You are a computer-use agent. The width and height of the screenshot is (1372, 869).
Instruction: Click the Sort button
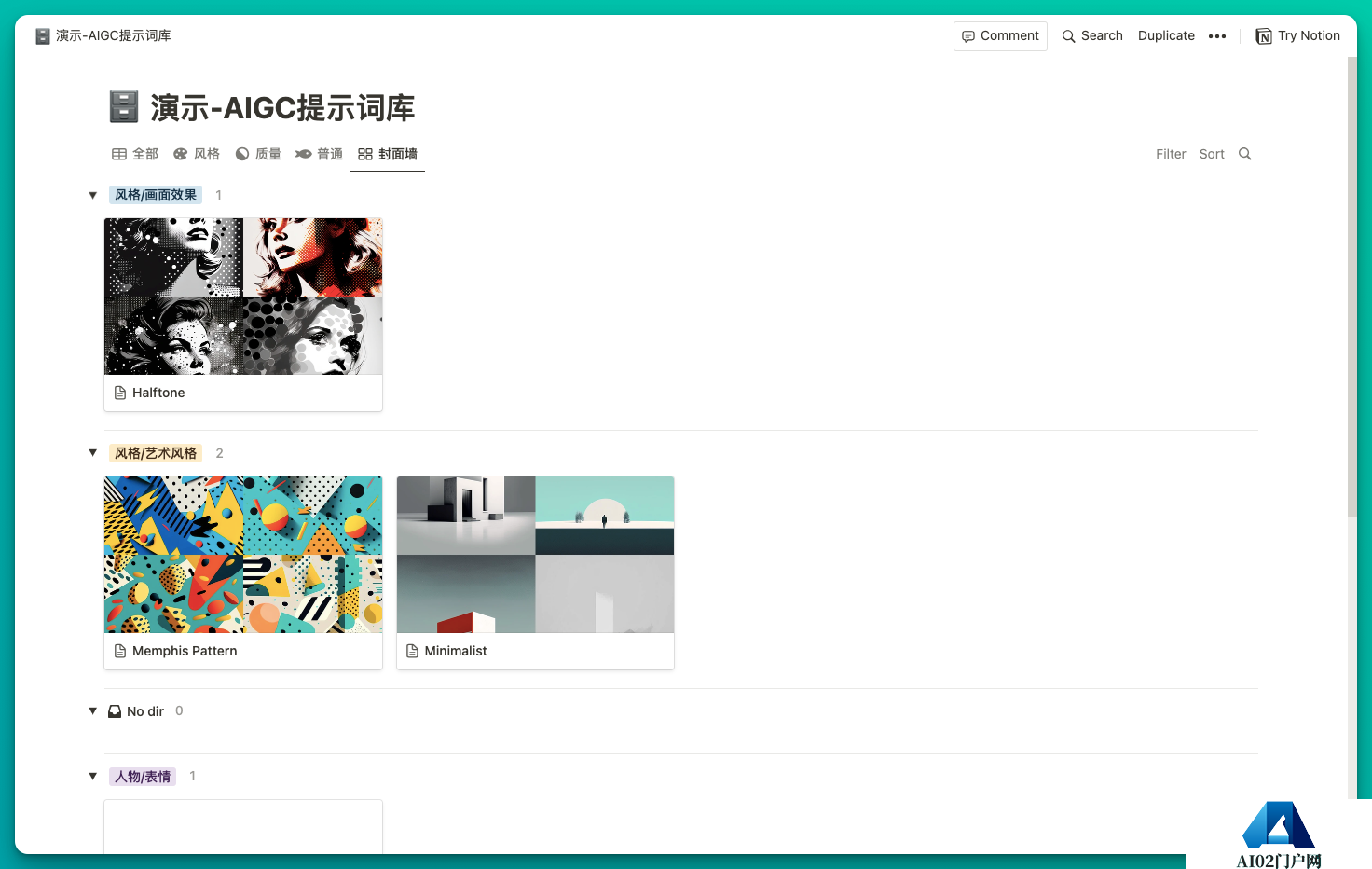1212,155
